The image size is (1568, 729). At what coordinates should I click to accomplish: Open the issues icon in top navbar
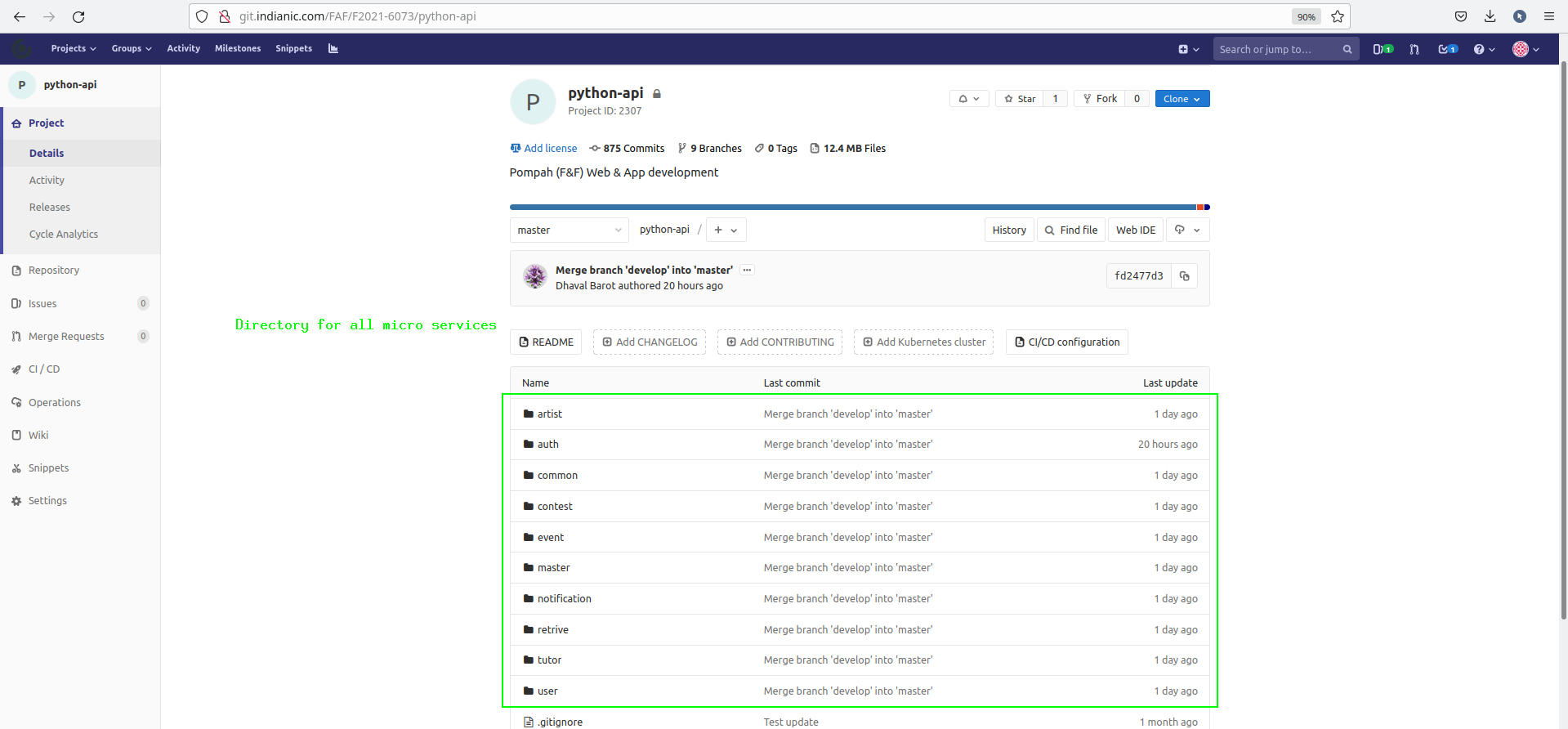(x=1382, y=49)
